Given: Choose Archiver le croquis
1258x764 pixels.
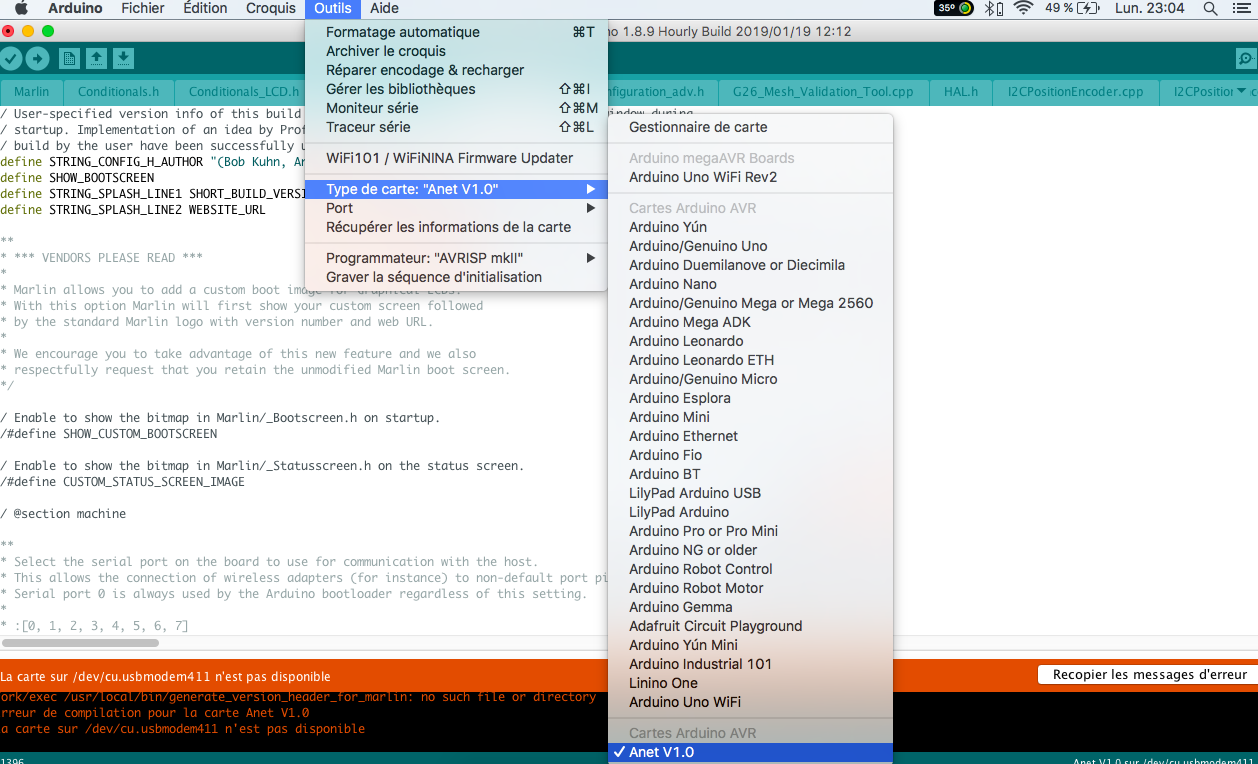Looking at the screenshot, I should tap(456, 51).
